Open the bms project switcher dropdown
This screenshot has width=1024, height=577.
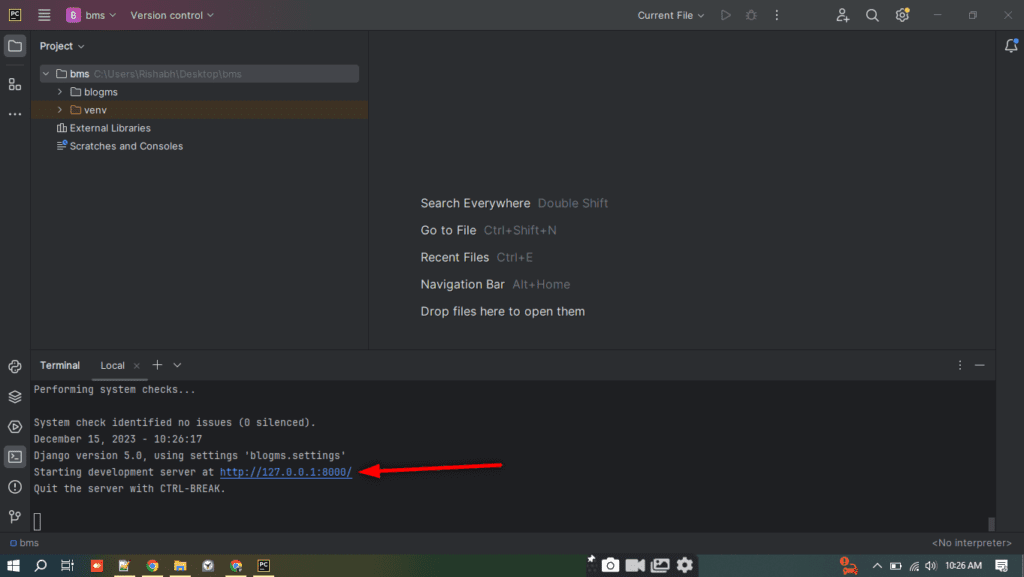coord(91,15)
